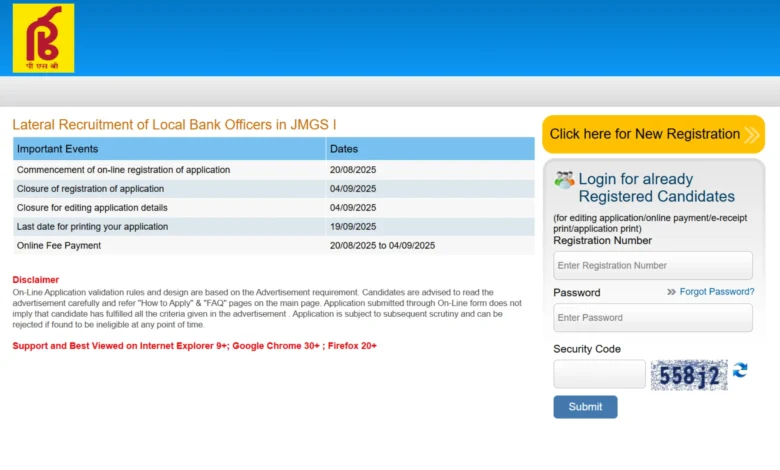Click the 'Online Fee Payment' row label

point(59,245)
